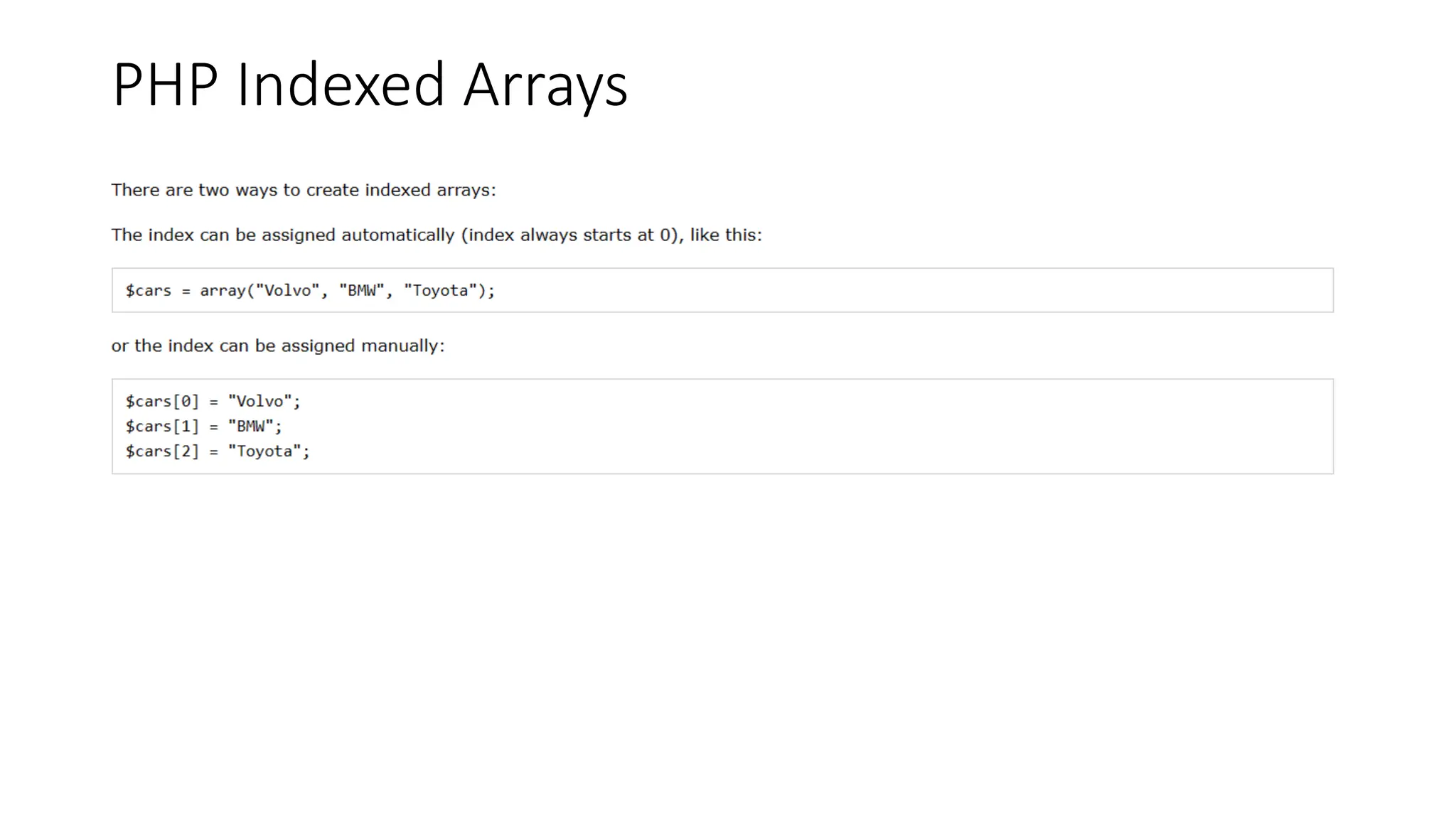The height and width of the screenshot is (819, 1456).
Task: Click the $cars[1] = "BMW" line
Action: 203,427
